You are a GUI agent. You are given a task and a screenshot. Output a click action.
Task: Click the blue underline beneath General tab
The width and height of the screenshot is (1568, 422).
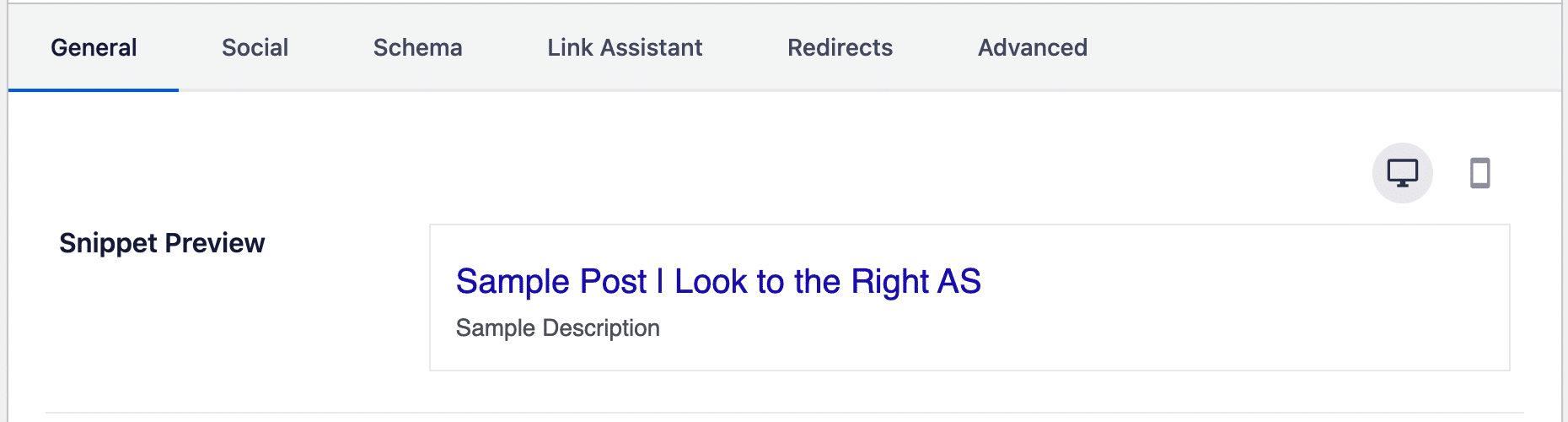[x=94, y=89]
